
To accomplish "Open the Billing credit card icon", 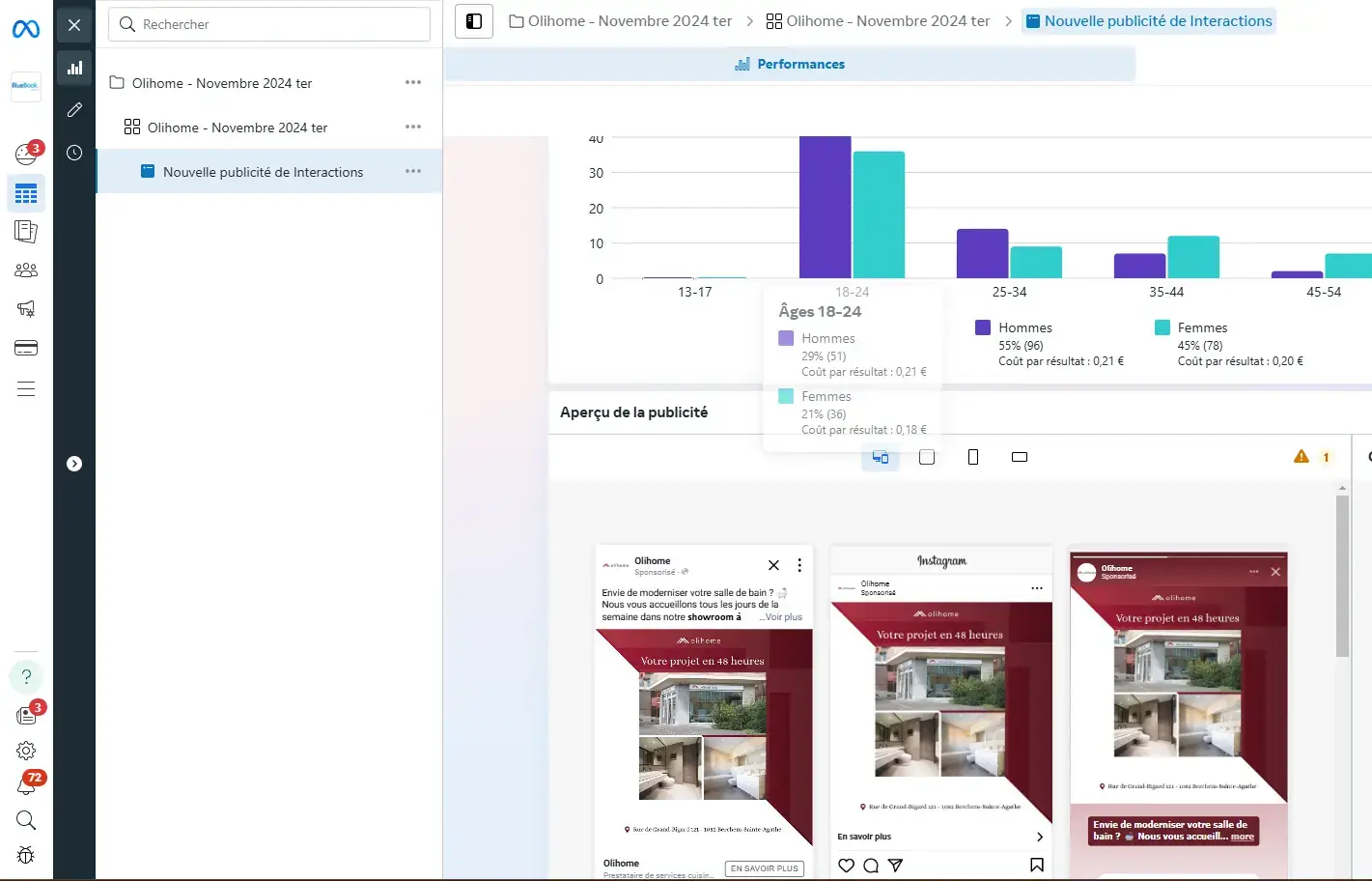I will click(26, 348).
